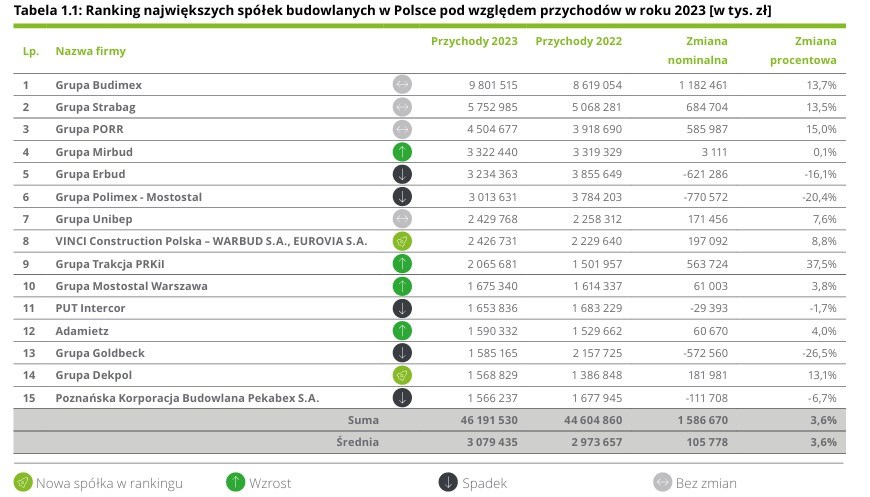870x497 pixels.
Task: Click Dekpol nominal change 181 981
Action: [707, 376]
